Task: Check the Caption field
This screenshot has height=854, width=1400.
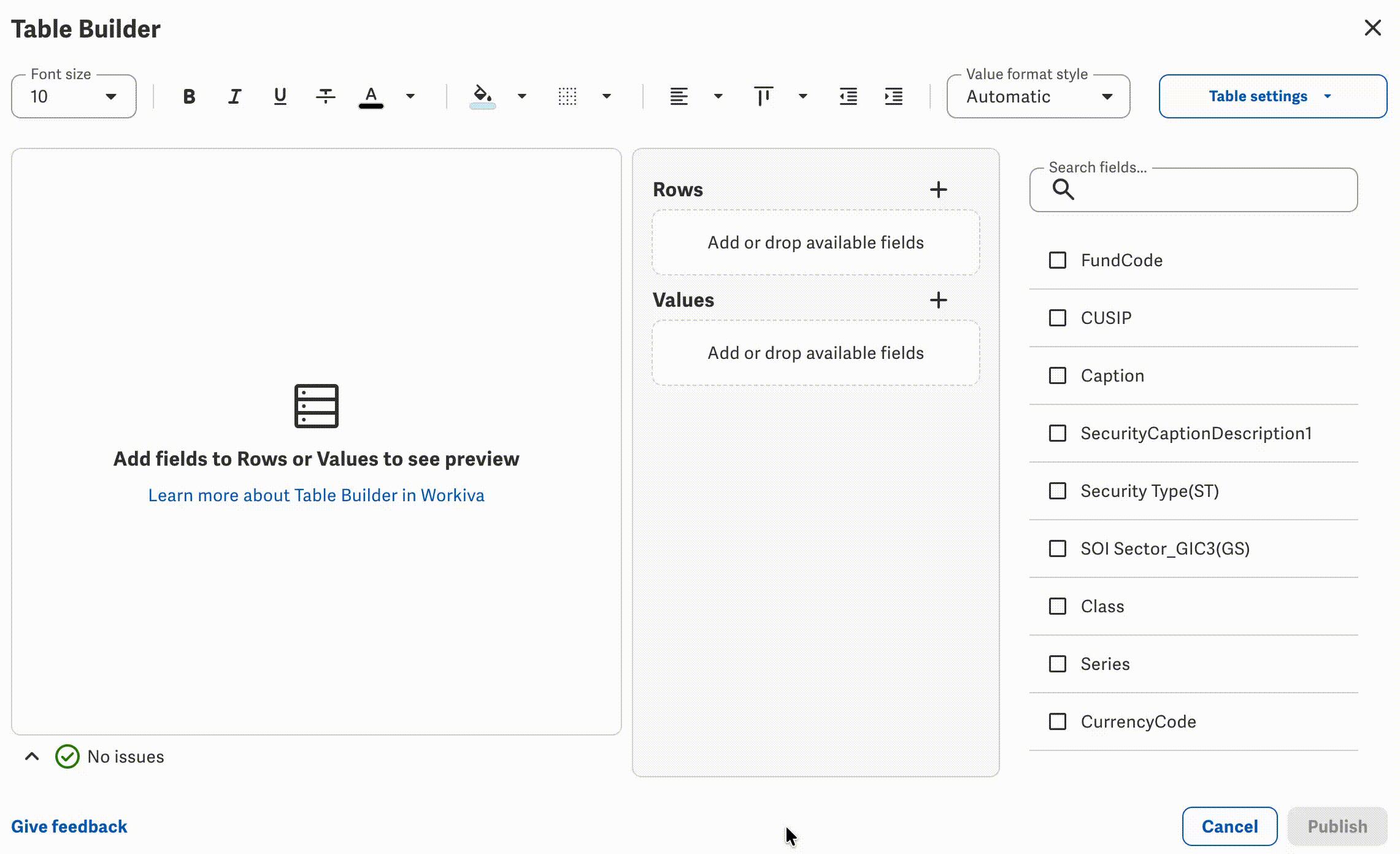Action: [1058, 375]
